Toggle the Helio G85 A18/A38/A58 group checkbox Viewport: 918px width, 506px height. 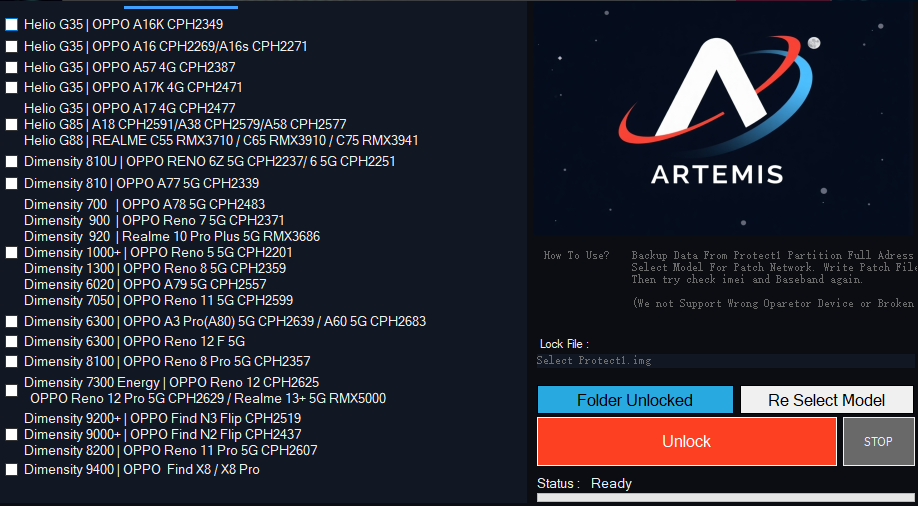coord(11,124)
